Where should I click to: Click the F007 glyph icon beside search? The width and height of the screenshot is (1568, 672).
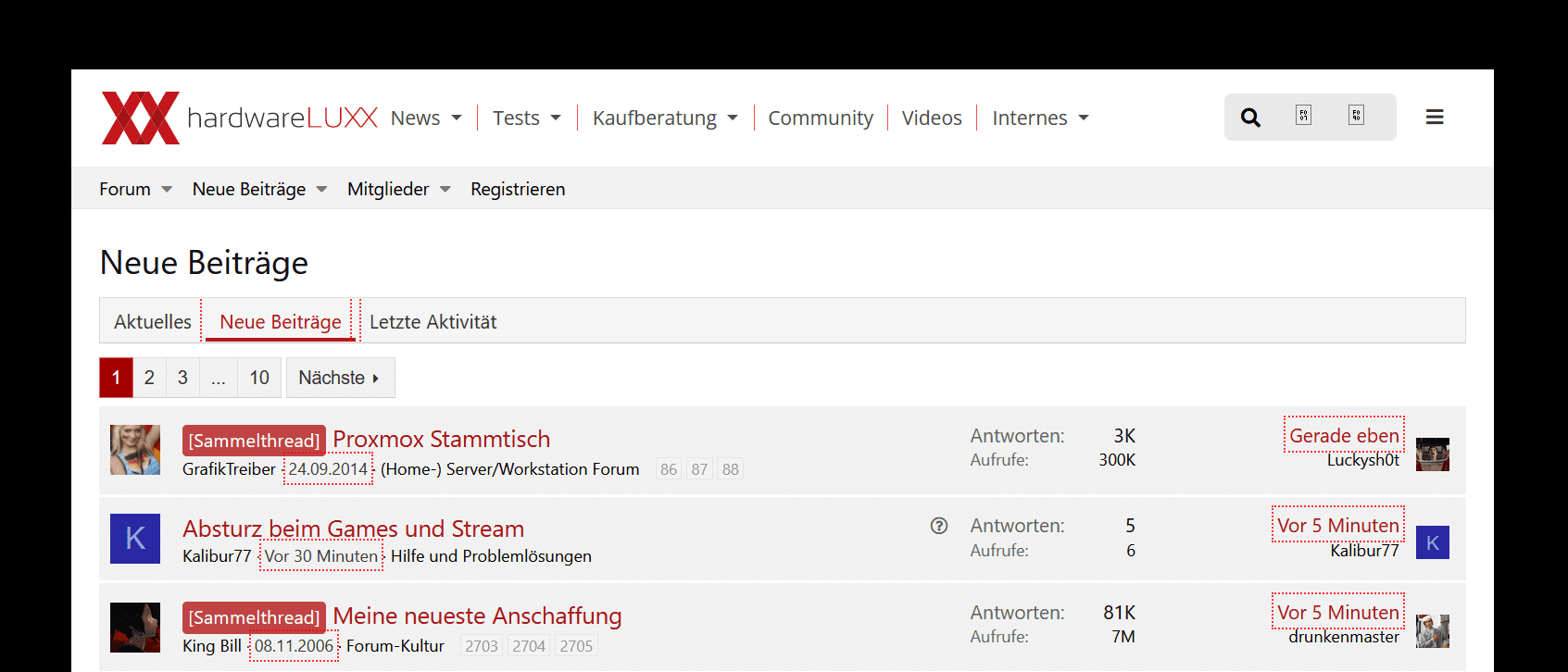(x=1303, y=116)
